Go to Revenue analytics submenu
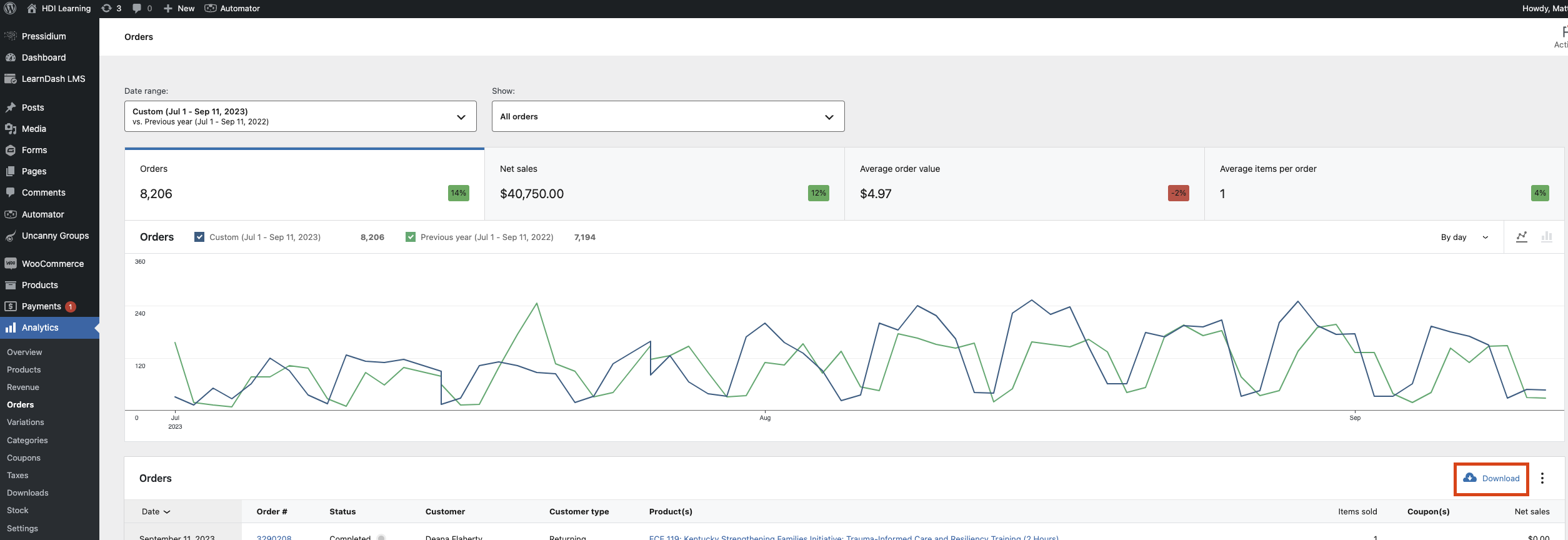Viewport: 1568px width, 540px height. click(23, 387)
